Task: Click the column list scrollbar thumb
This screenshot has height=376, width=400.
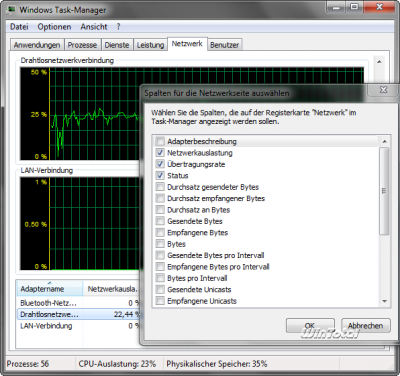Action: [384, 191]
